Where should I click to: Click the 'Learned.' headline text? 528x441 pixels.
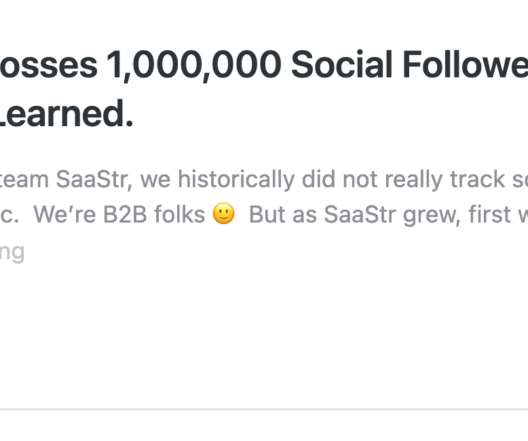(x=66, y=114)
